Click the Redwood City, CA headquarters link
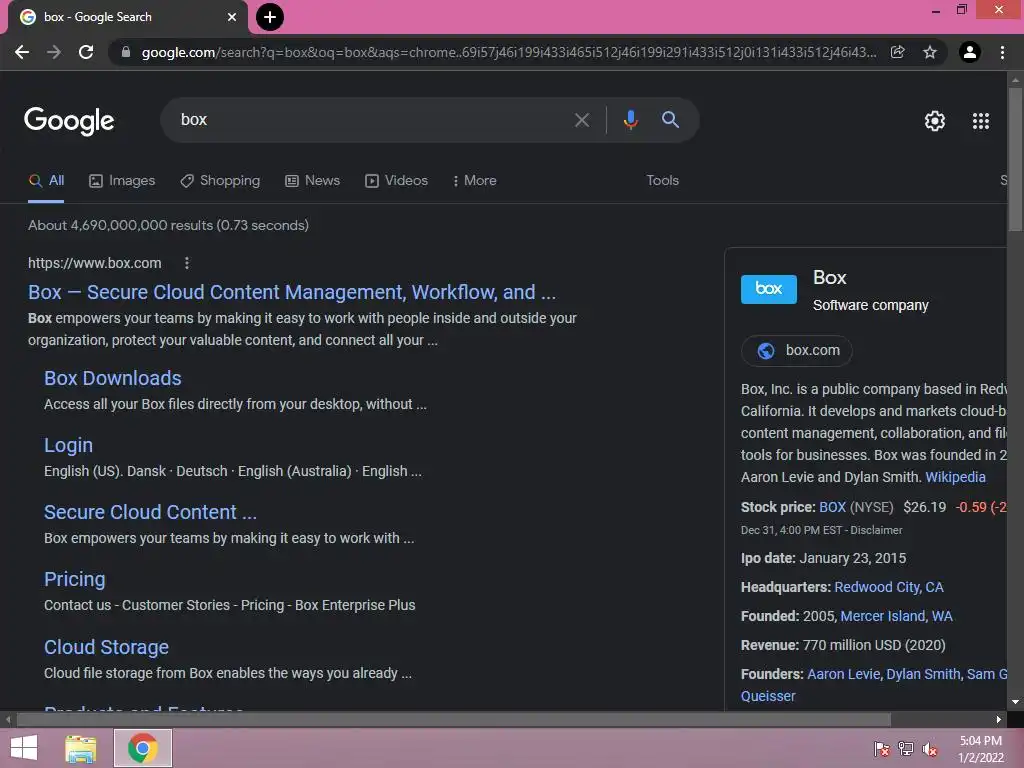The image size is (1024, 768). point(889,587)
